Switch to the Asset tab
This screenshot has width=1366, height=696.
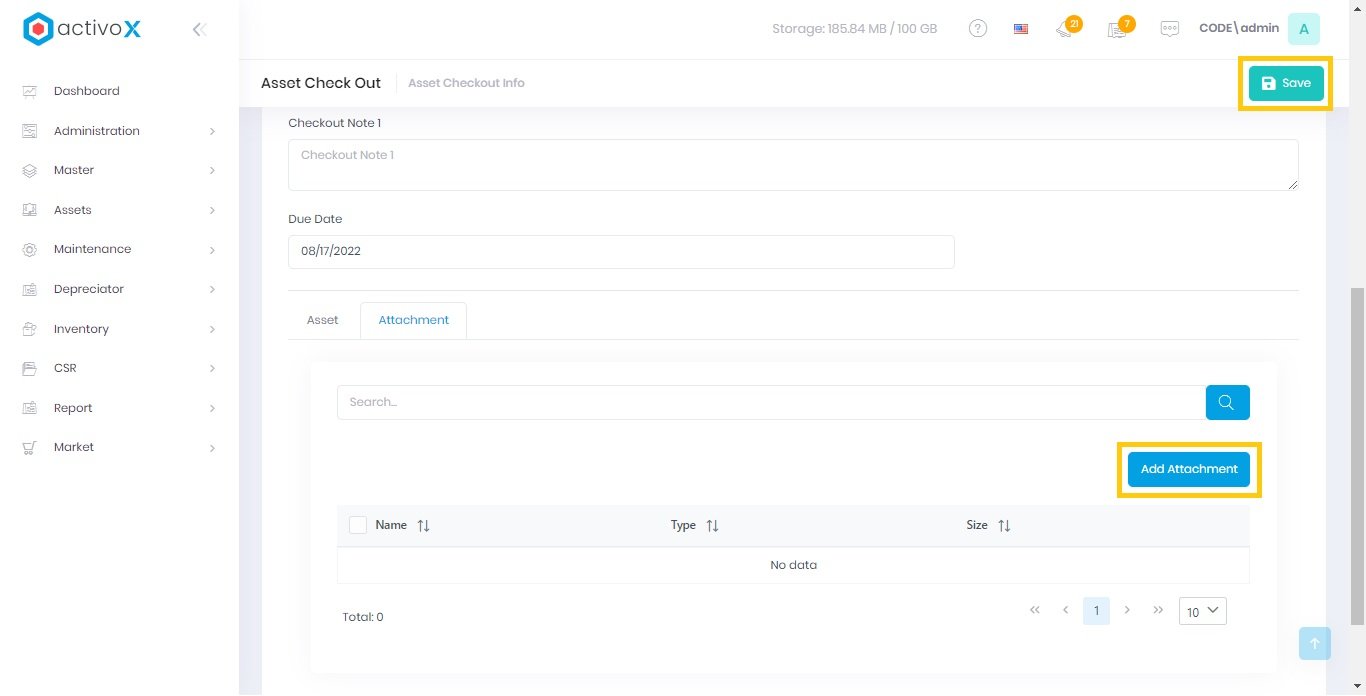point(322,320)
